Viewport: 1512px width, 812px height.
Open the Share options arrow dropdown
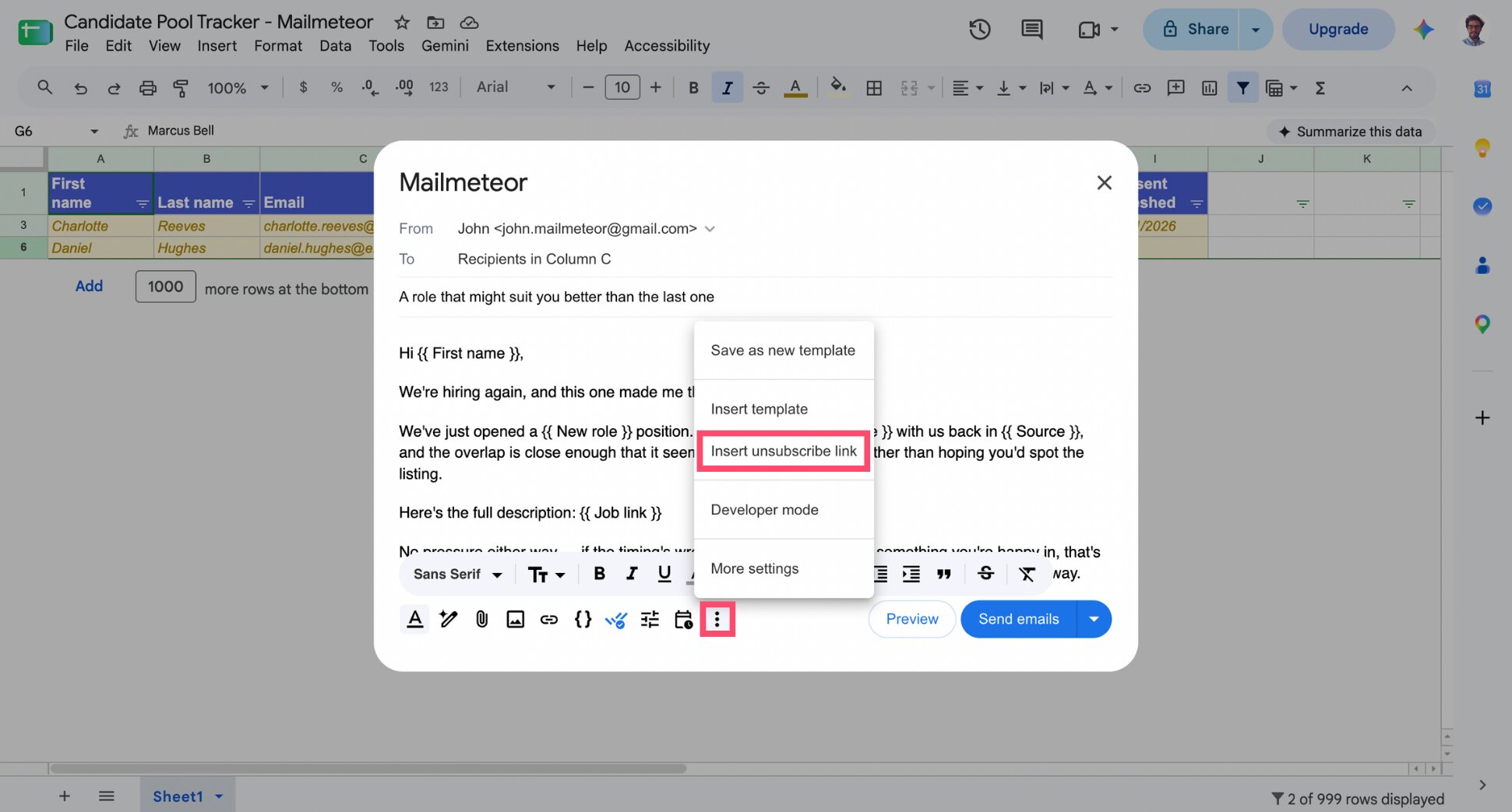coord(1255,30)
